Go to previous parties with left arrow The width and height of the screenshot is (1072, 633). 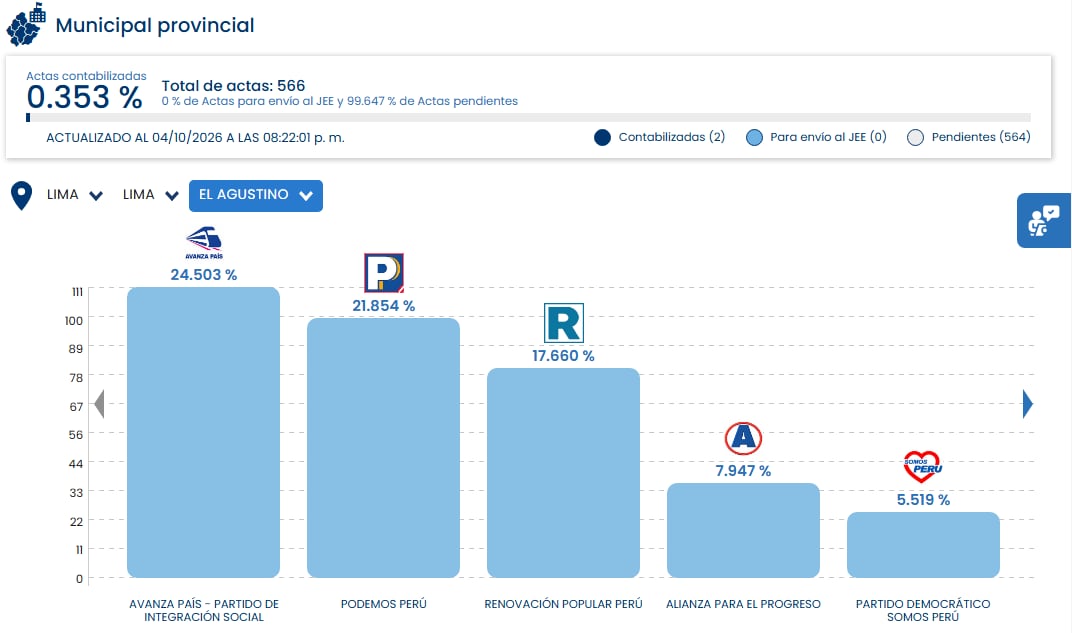(x=99, y=404)
